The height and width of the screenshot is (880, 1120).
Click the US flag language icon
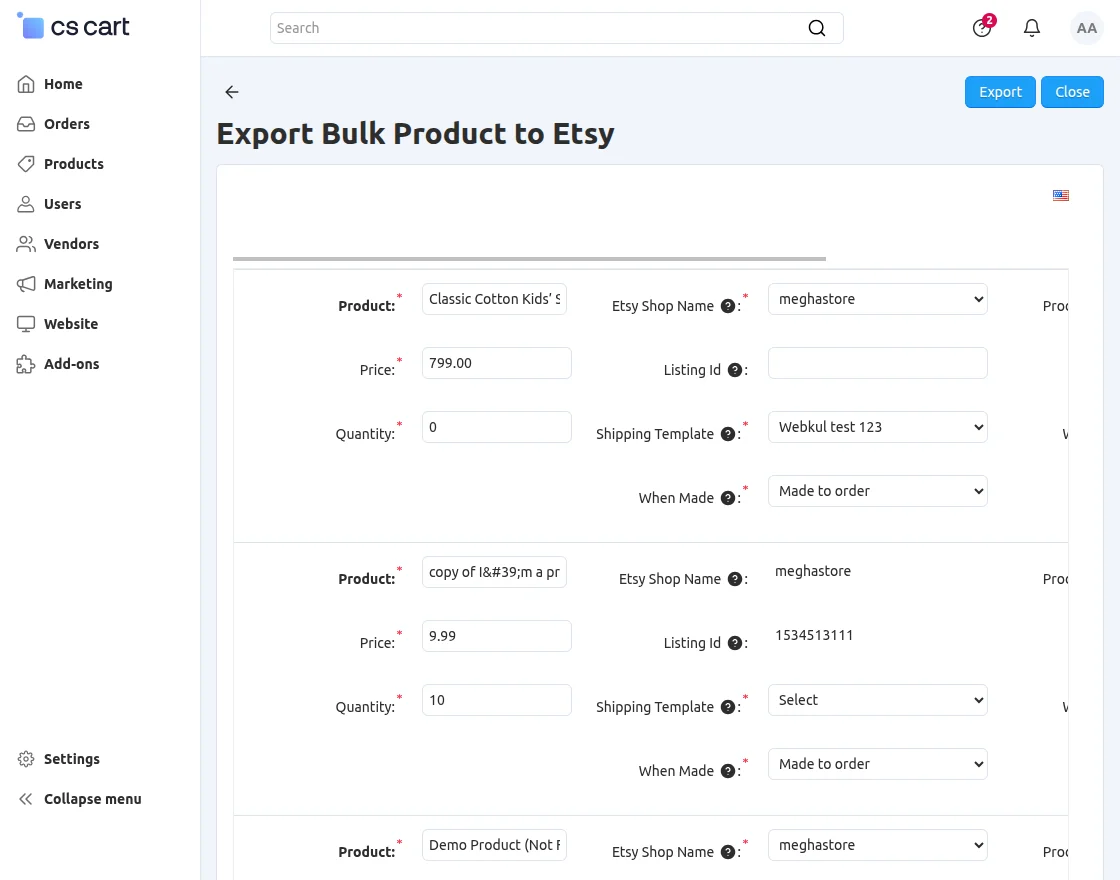[1061, 195]
